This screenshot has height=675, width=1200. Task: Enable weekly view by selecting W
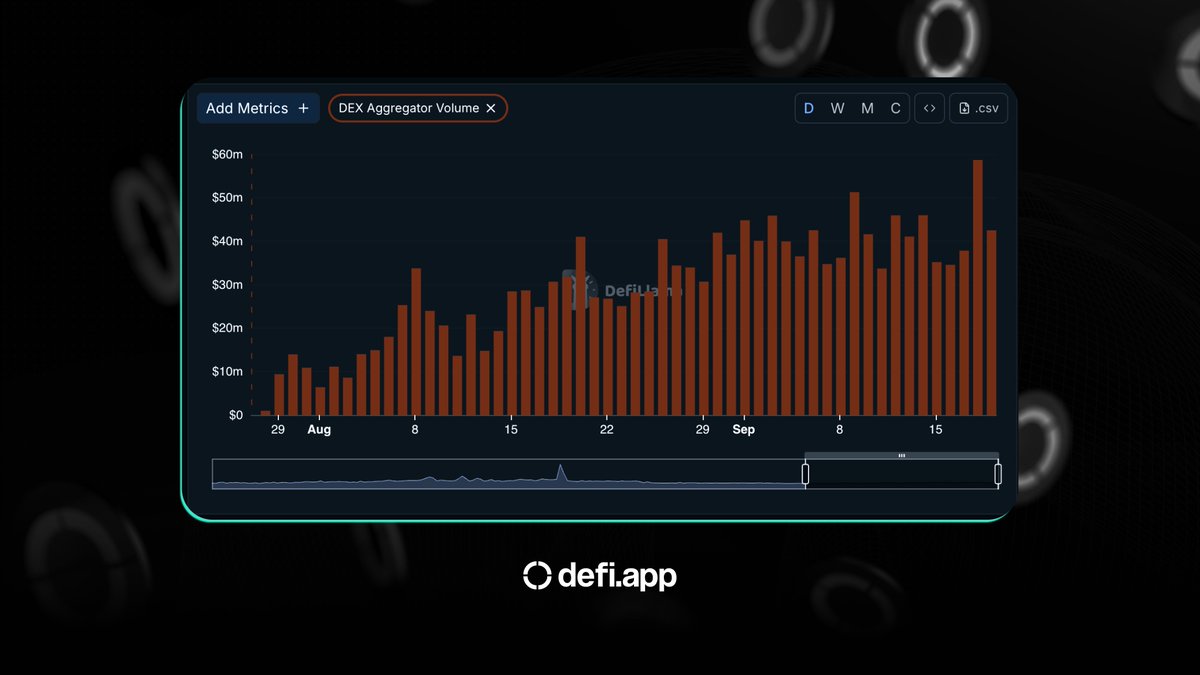(837, 108)
